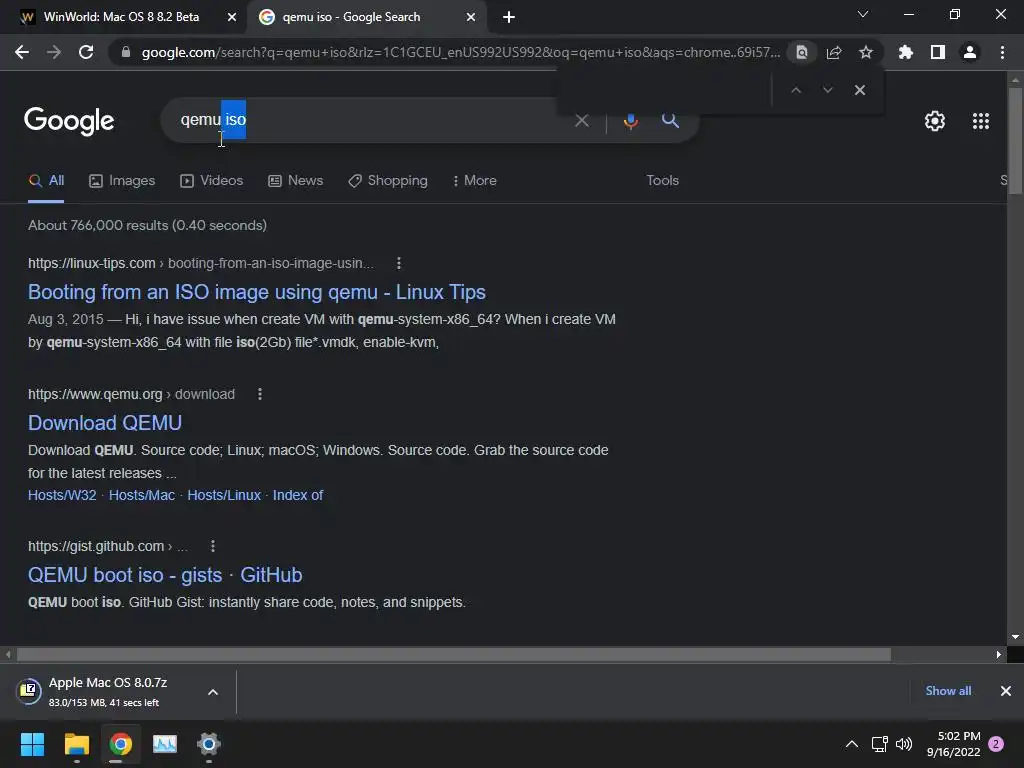This screenshot has height=768, width=1024.
Task: Toggle Chrome side panel
Action: [938, 52]
